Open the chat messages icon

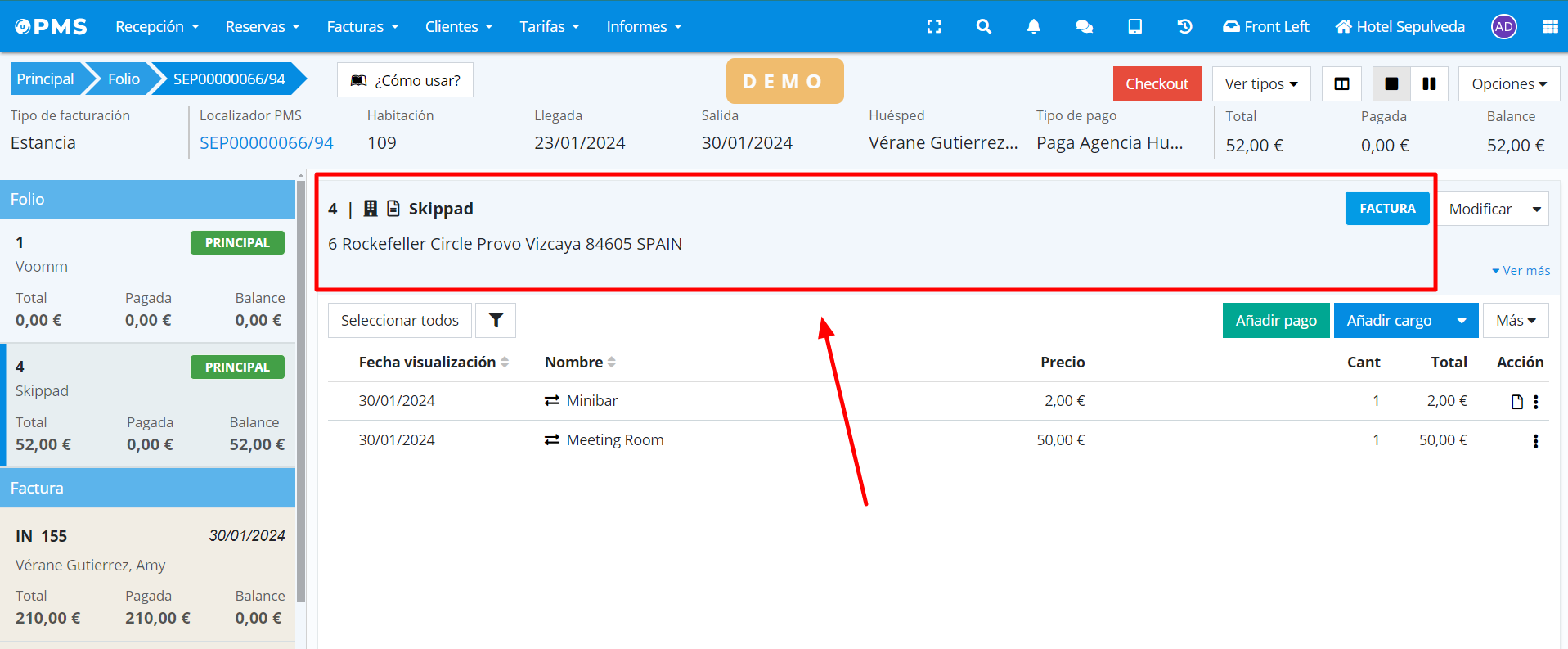point(1085,27)
